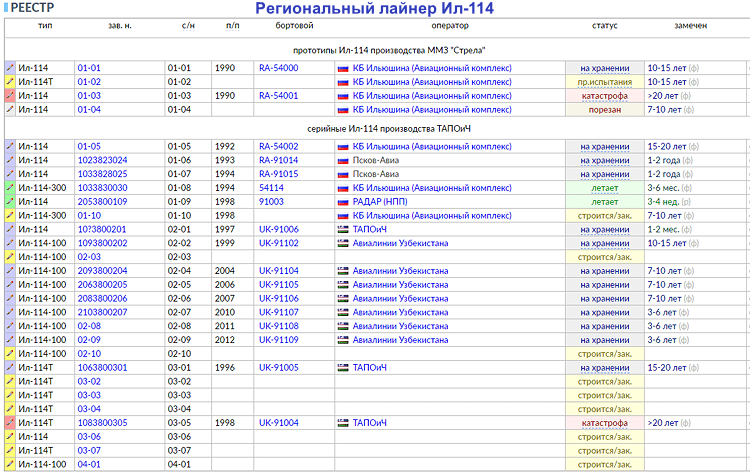The width and height of the screenshot is (750, 472).
Task: Click the бортовой column header
Action: pyautogui.click(x=294, y=26)
